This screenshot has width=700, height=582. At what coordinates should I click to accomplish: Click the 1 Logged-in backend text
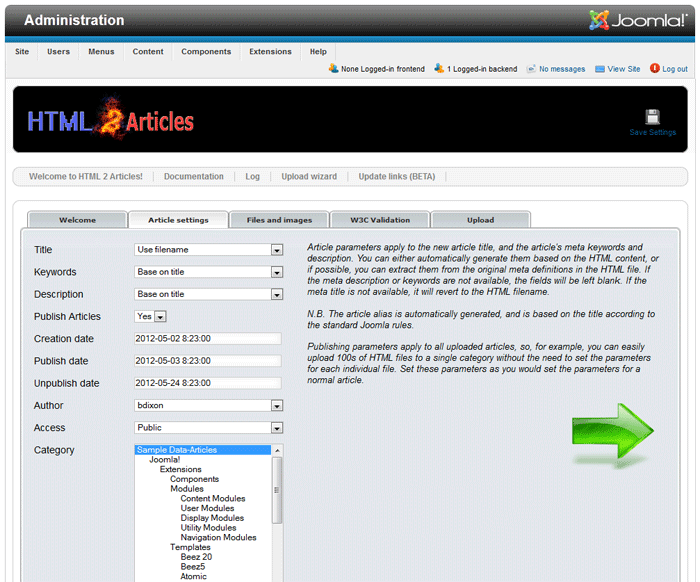[x=482, y=69]
